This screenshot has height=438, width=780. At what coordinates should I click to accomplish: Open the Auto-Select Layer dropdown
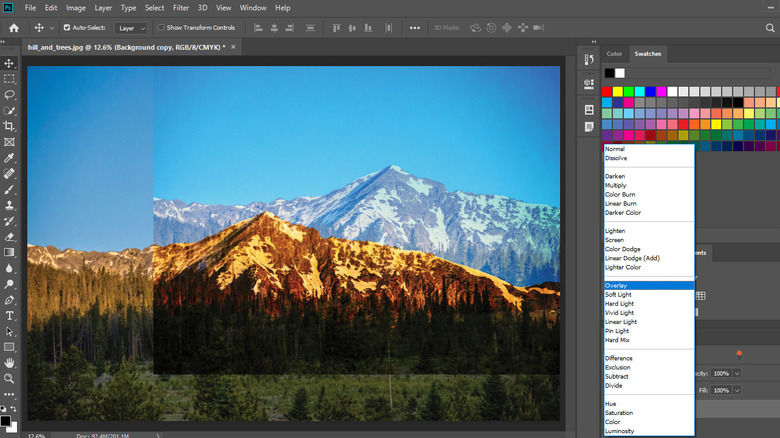coord(129,28)
